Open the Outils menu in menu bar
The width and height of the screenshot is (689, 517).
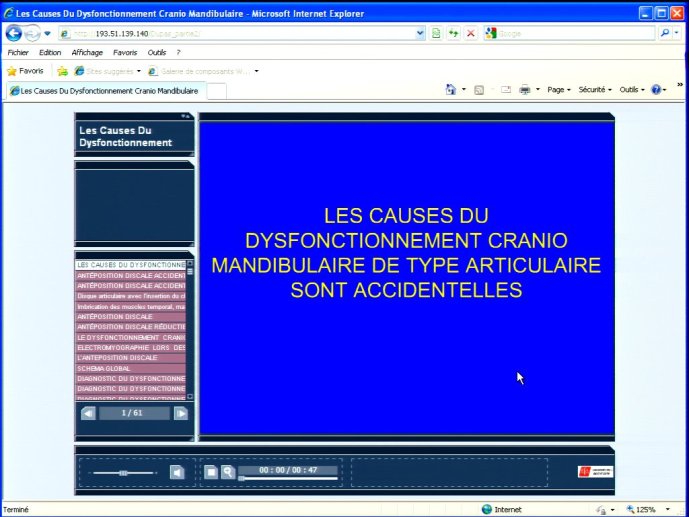(x=157, y=53)
